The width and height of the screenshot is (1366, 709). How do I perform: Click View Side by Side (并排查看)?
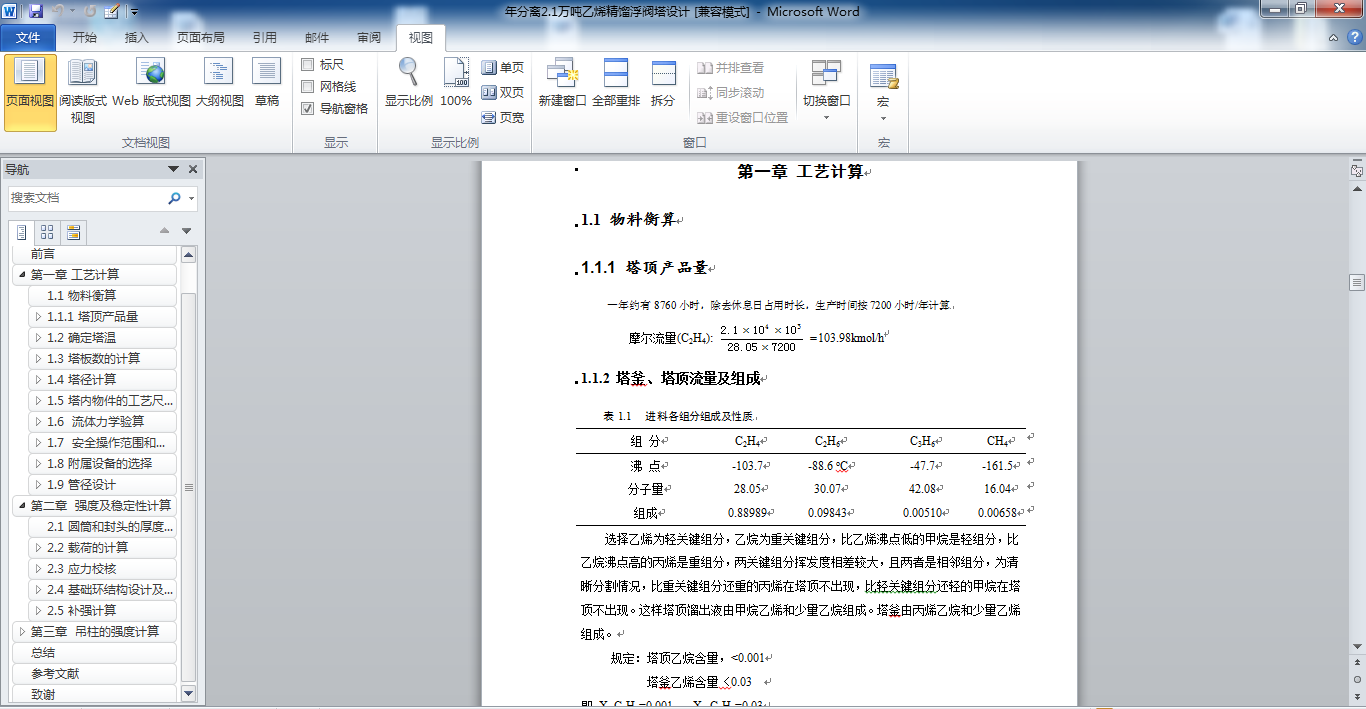731,68
